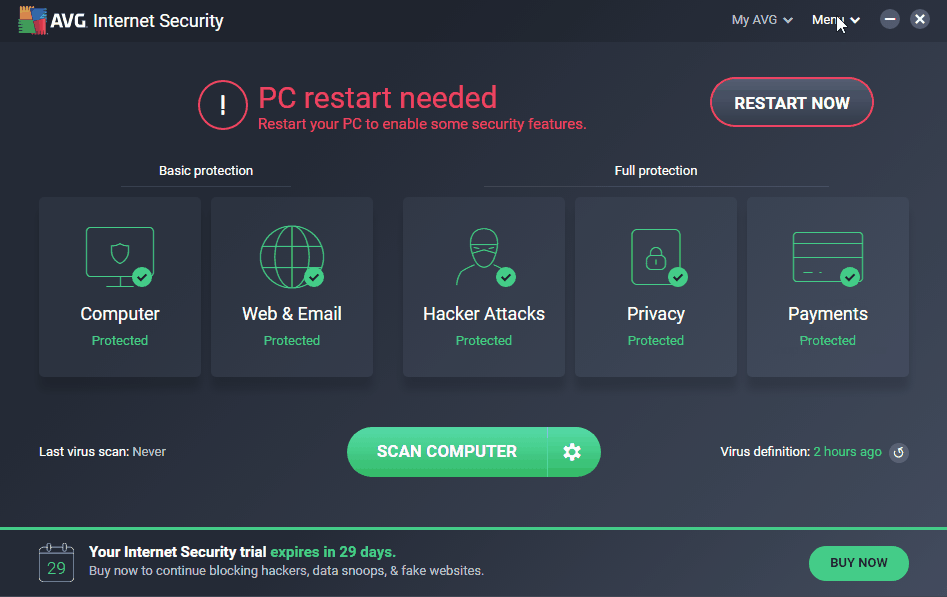Viewport: 947px width, 597px height.
Task: Click the red exclamation warning icon
Action: click(x=223, y=105)
